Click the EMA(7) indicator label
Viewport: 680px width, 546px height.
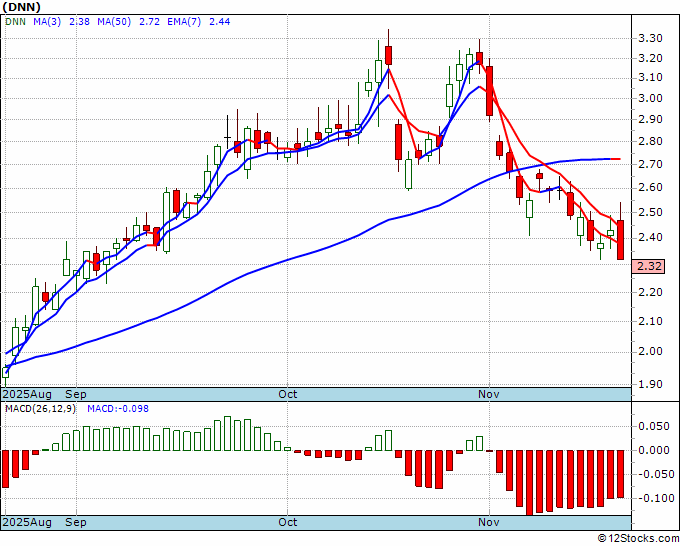[x=184, y=22]
